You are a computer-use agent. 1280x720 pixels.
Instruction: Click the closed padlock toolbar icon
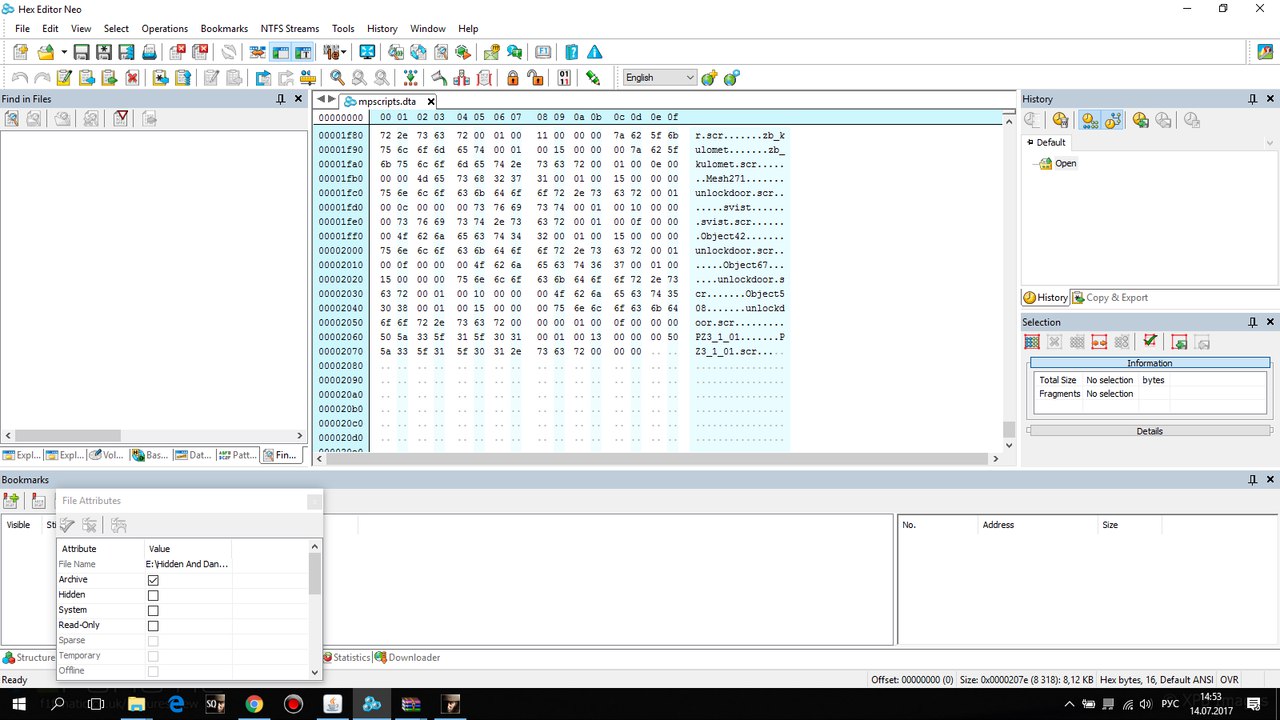tap(512, 78)
